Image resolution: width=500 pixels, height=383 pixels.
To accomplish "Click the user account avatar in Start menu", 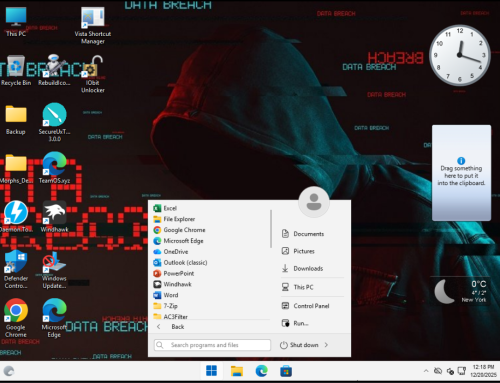I will [x=314, y=202].
